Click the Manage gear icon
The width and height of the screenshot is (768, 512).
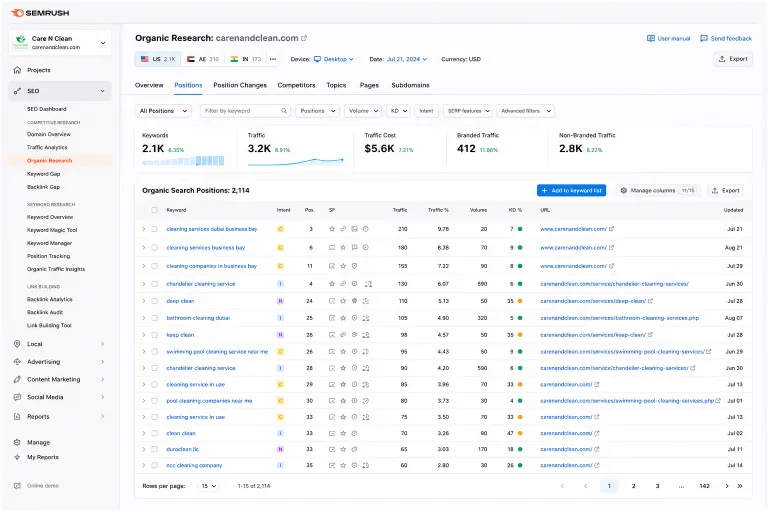[x=17, y=442]
